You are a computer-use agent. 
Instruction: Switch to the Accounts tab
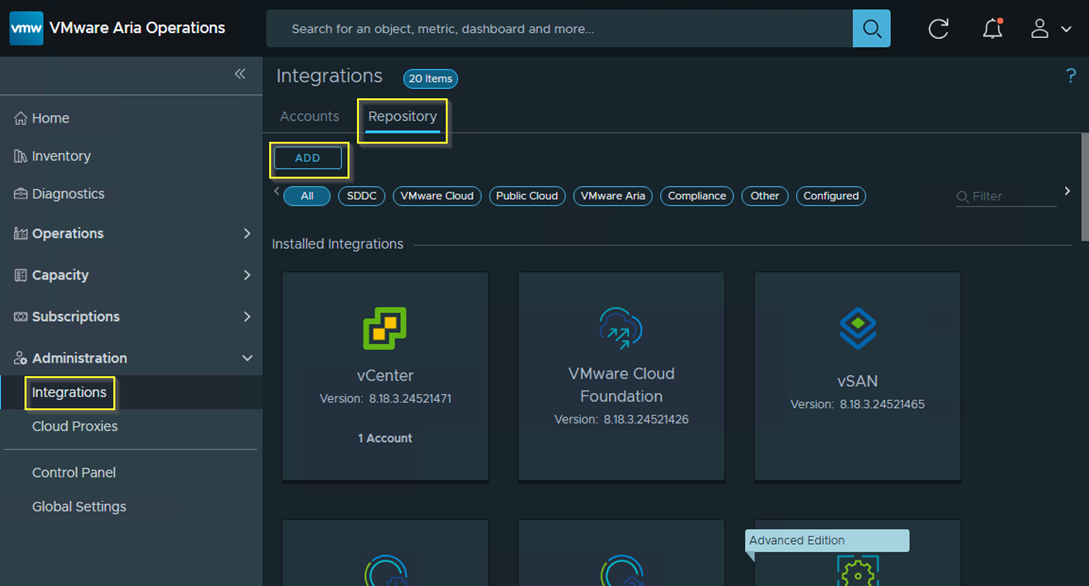(x=309, y=116)
